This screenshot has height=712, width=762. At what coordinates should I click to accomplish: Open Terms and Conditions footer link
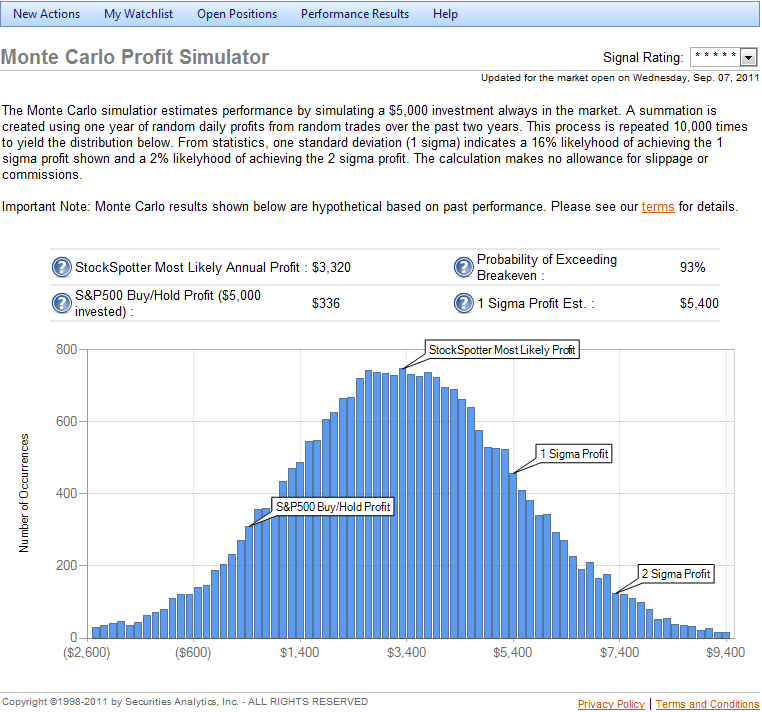707,704
